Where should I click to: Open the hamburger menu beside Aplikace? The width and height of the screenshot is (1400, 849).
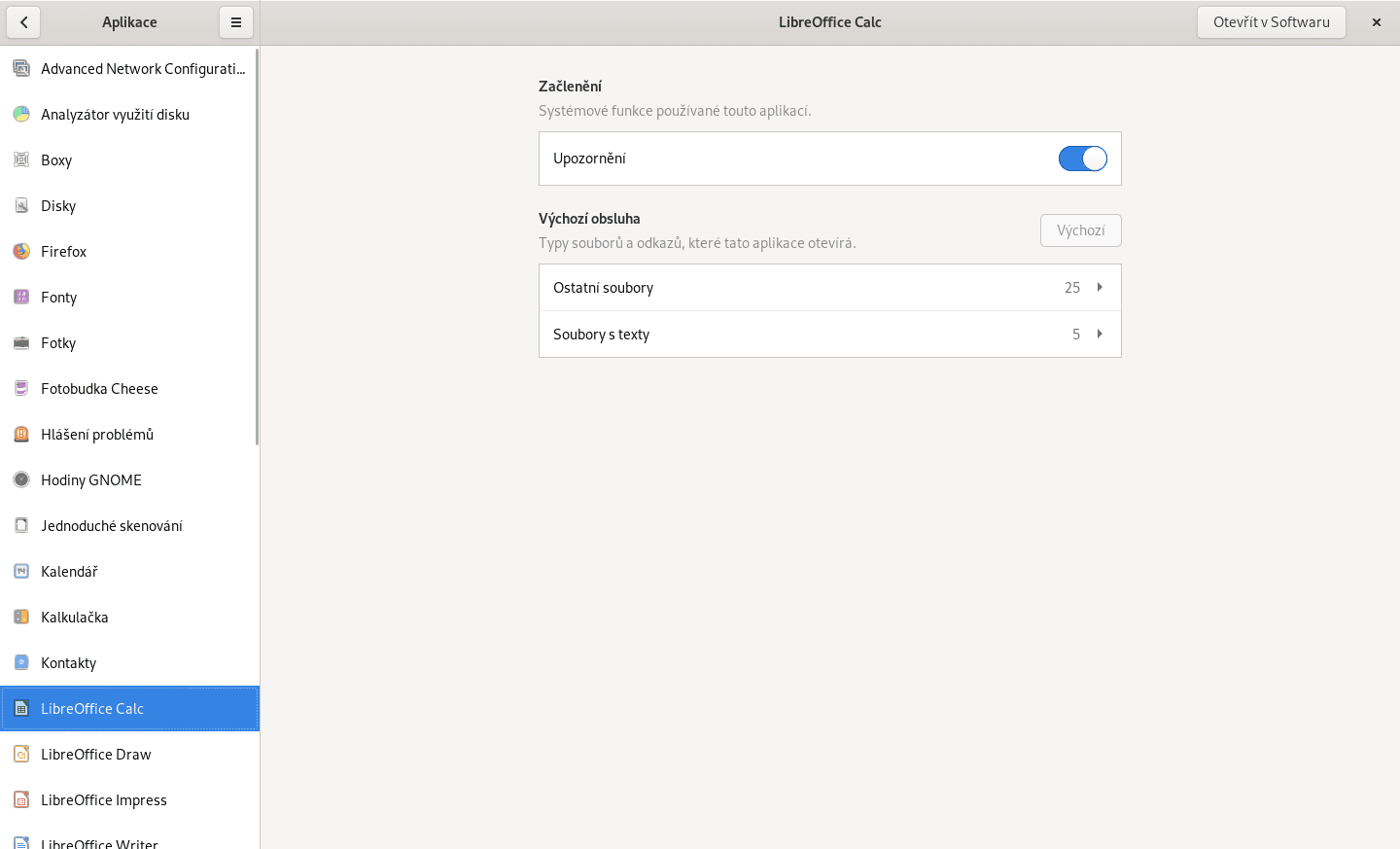tap(236, 22)
